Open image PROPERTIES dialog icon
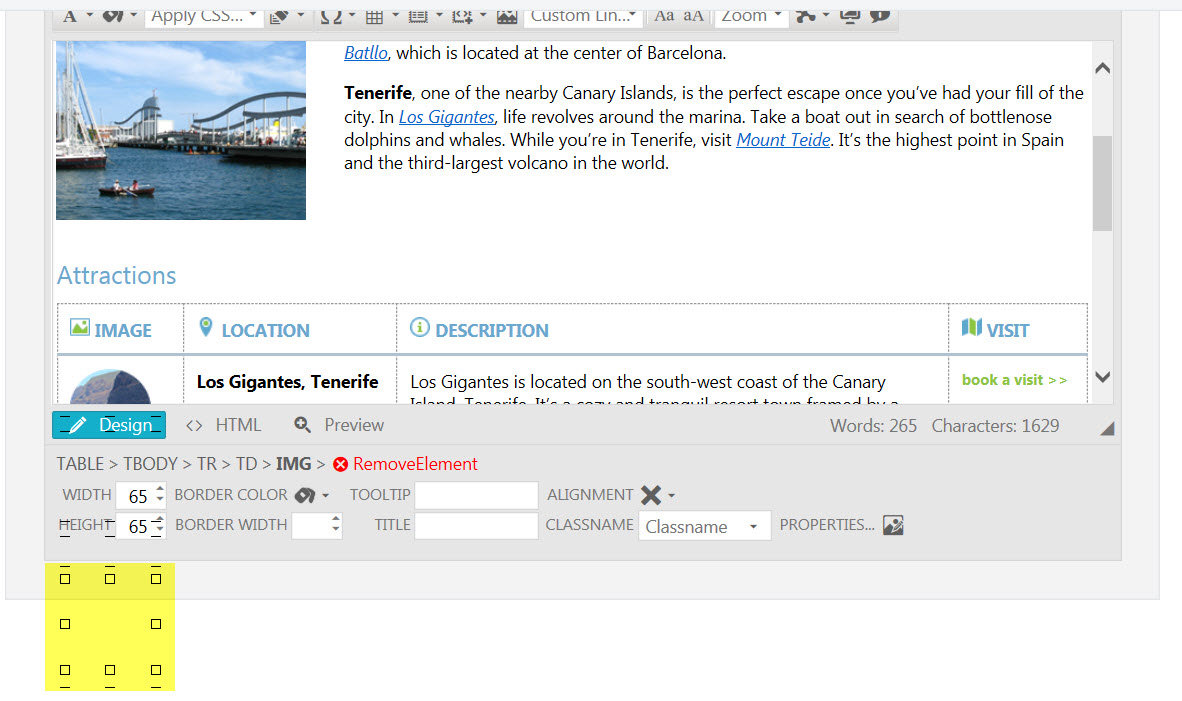Image resolution: width=1182 pixels, height=701 pixels. click(x=893, y=525)
